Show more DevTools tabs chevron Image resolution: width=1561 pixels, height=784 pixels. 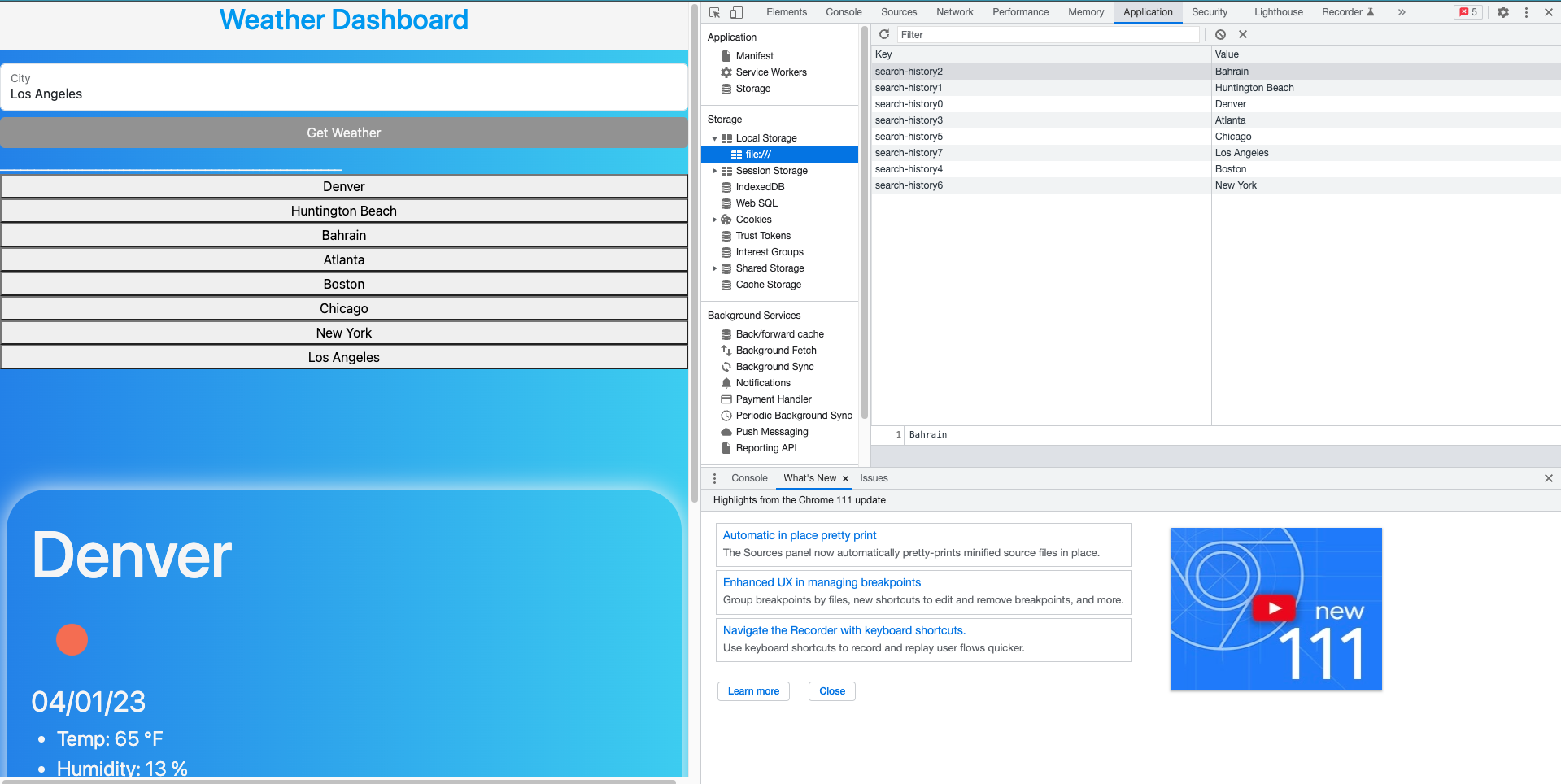pos(1402,12)
